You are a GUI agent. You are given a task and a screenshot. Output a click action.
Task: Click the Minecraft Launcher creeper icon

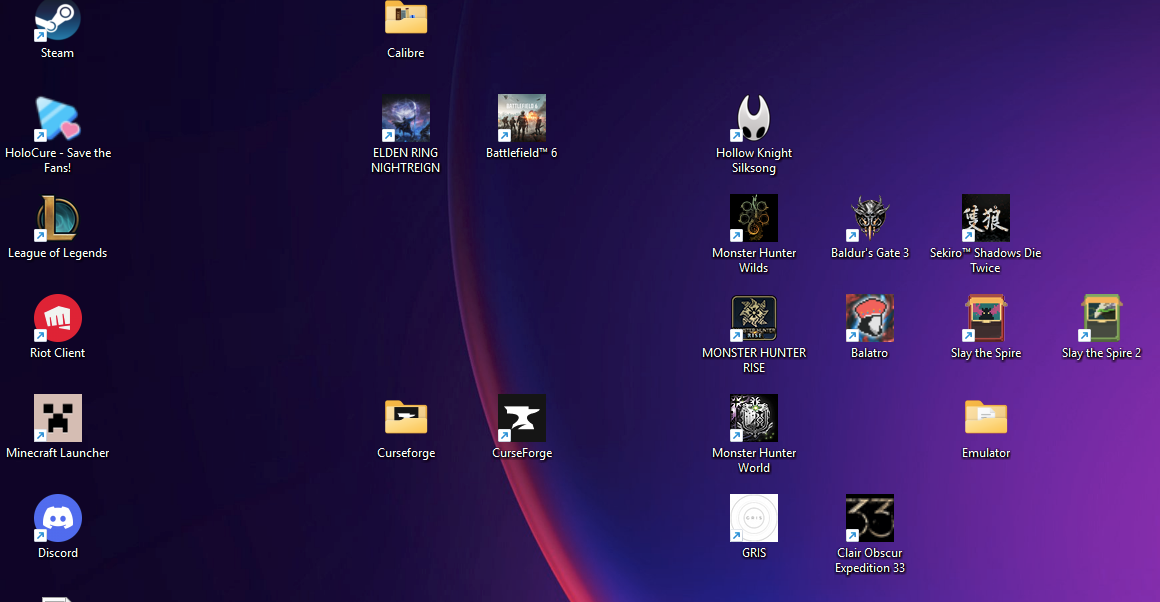pos(57,418)
